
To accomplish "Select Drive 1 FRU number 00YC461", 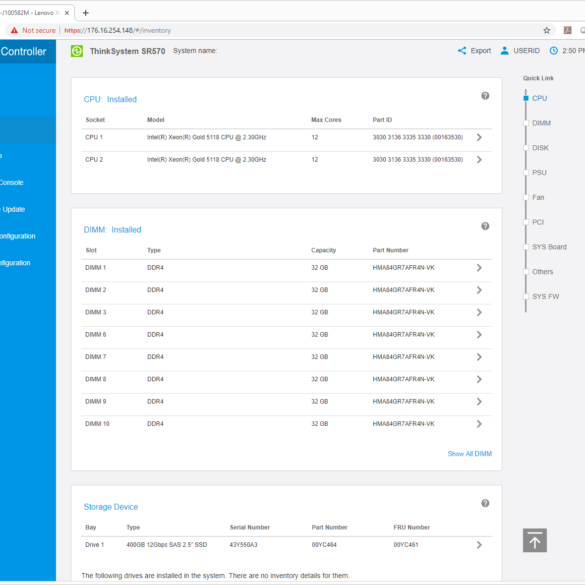I will point(406,545).
